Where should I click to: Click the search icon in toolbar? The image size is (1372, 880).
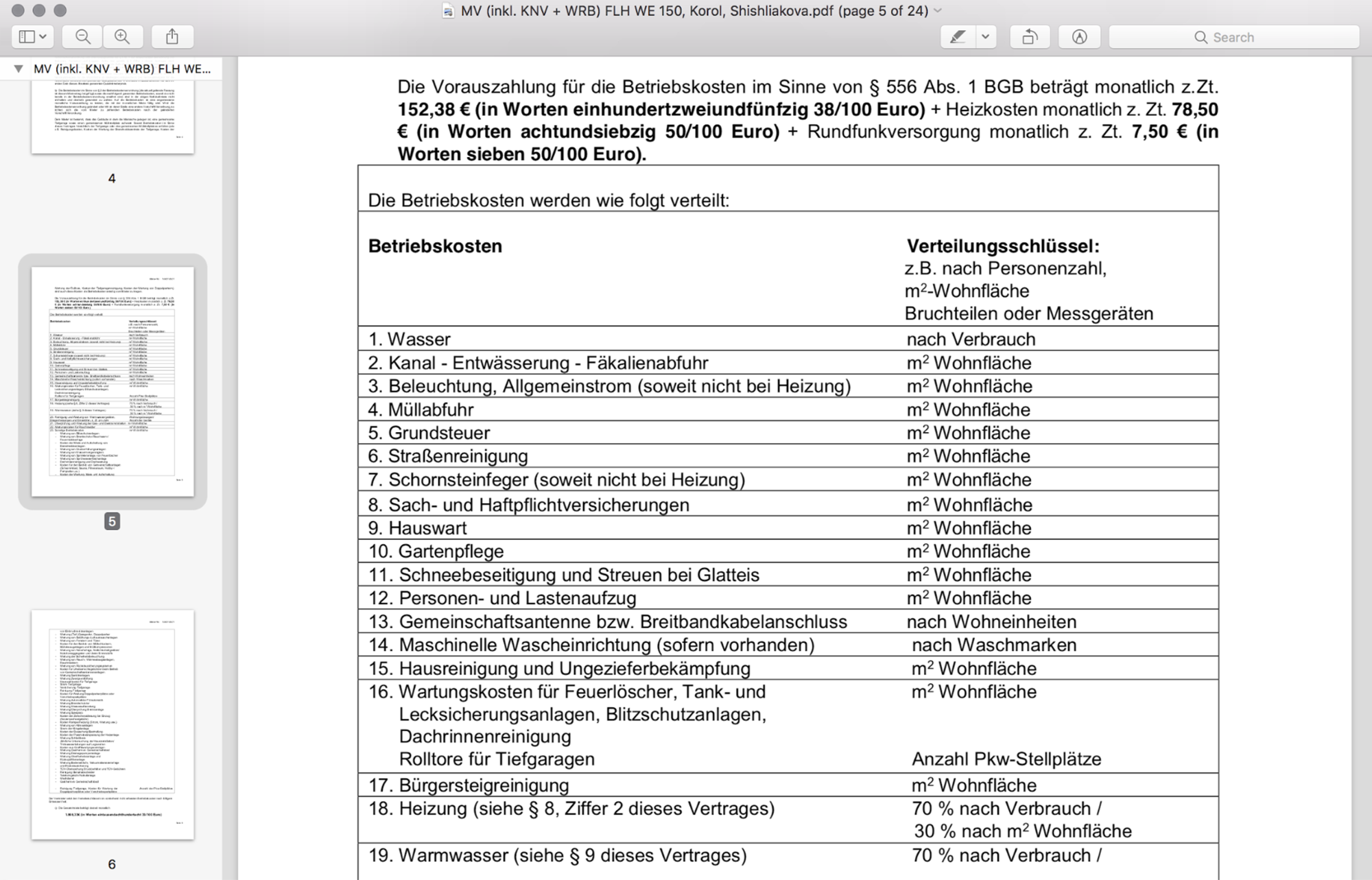(1198, 37)
